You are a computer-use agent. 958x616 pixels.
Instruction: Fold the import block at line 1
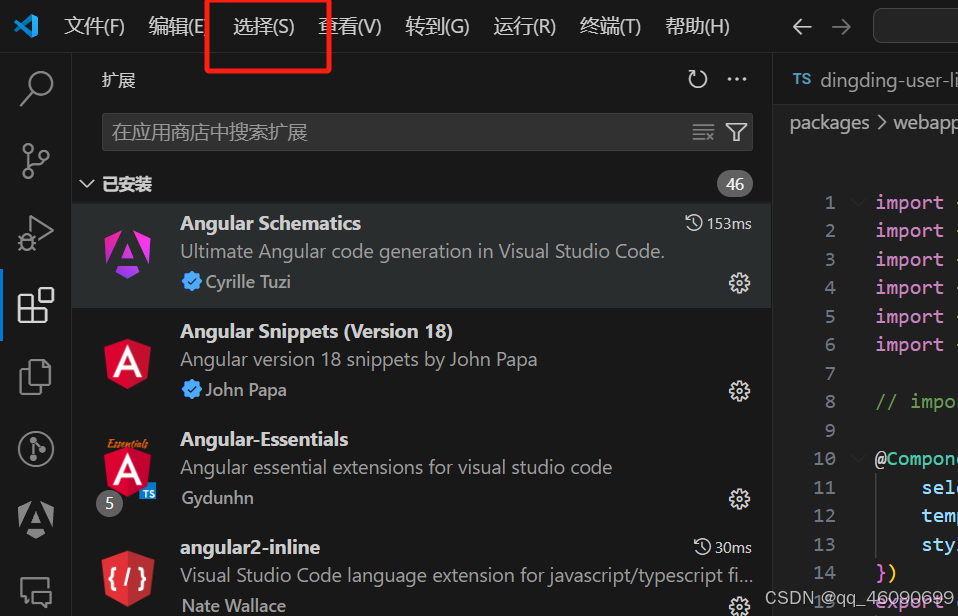coord(856,202)
